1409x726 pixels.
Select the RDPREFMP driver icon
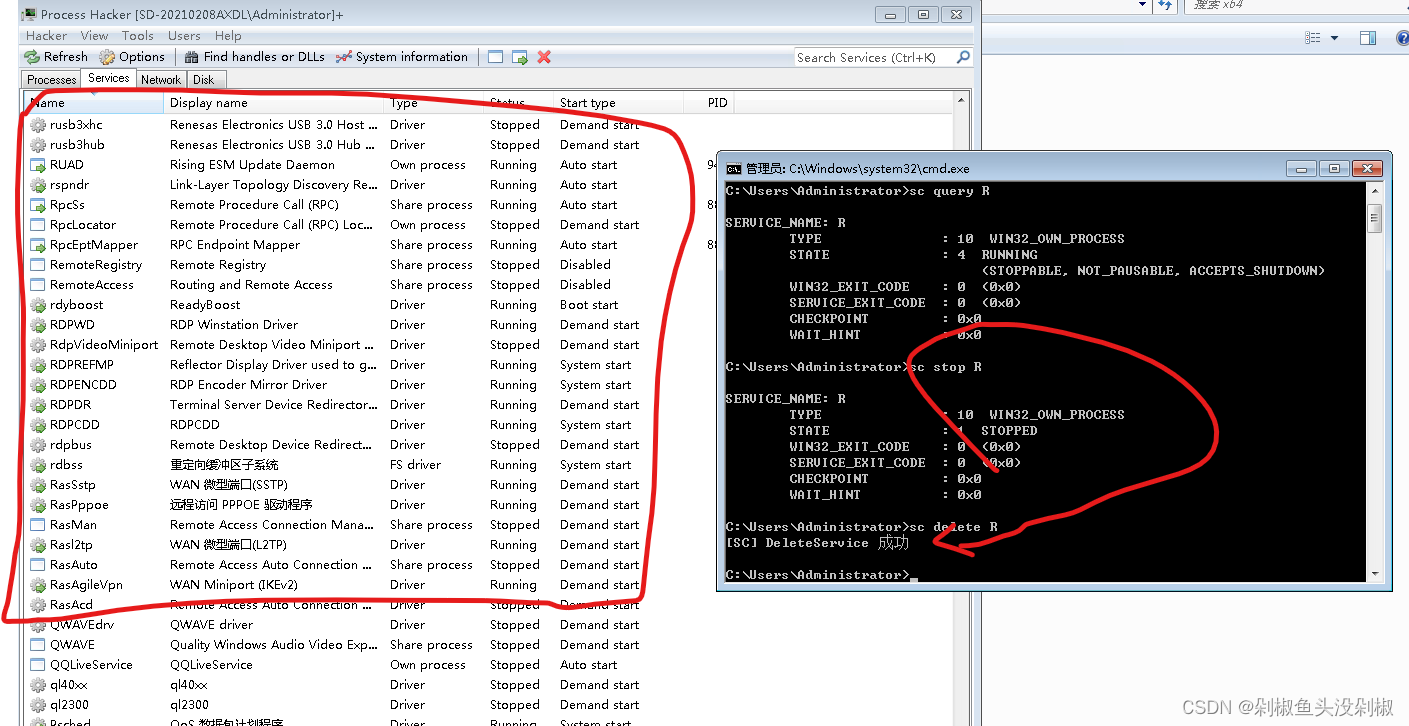coord(38,365)
